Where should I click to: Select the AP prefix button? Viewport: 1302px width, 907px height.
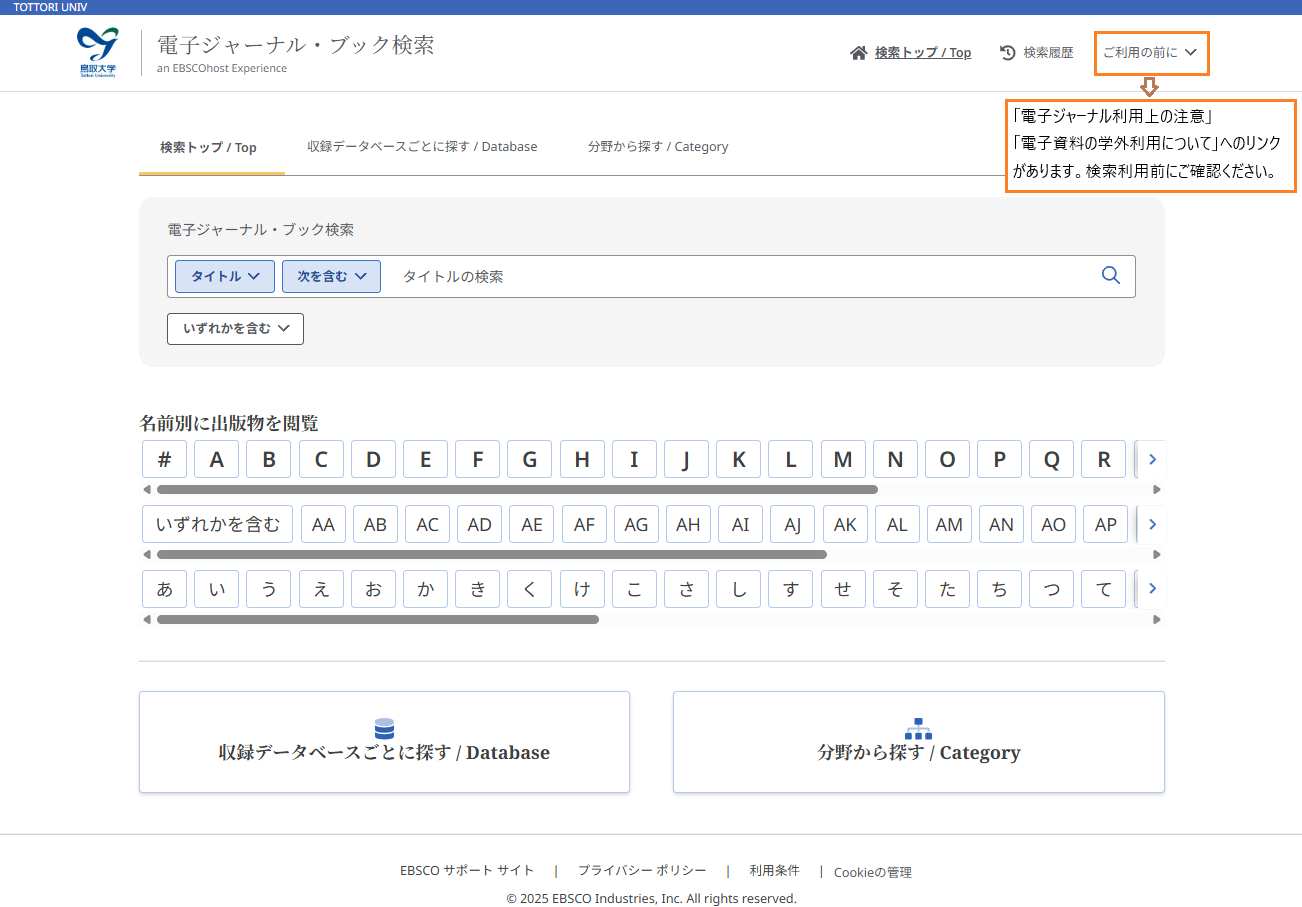click(x=1106, y=524)
